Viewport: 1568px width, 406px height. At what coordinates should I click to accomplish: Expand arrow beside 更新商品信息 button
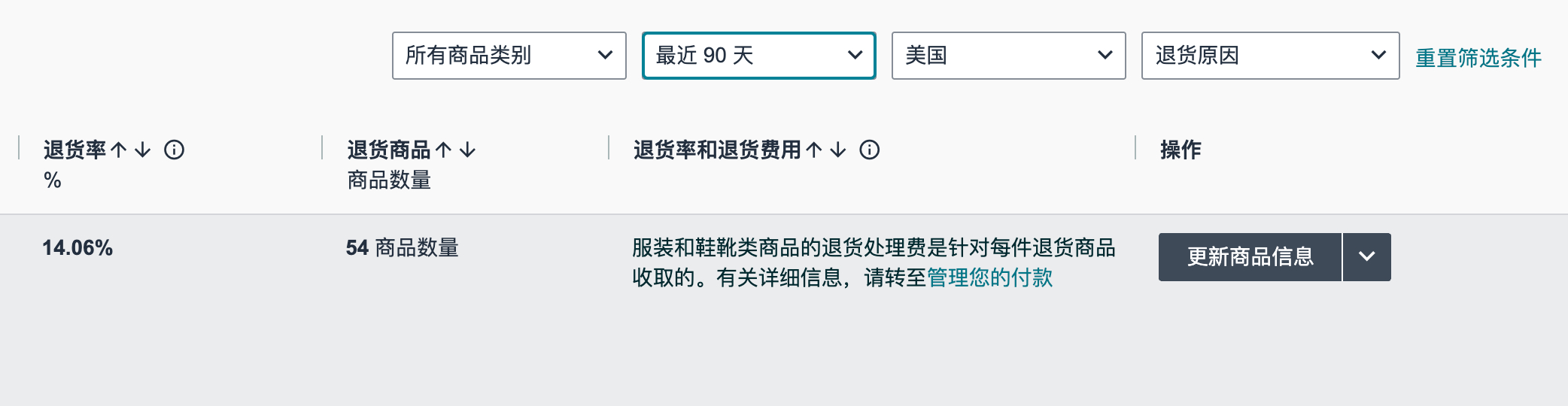click(x=1367, y=257)
